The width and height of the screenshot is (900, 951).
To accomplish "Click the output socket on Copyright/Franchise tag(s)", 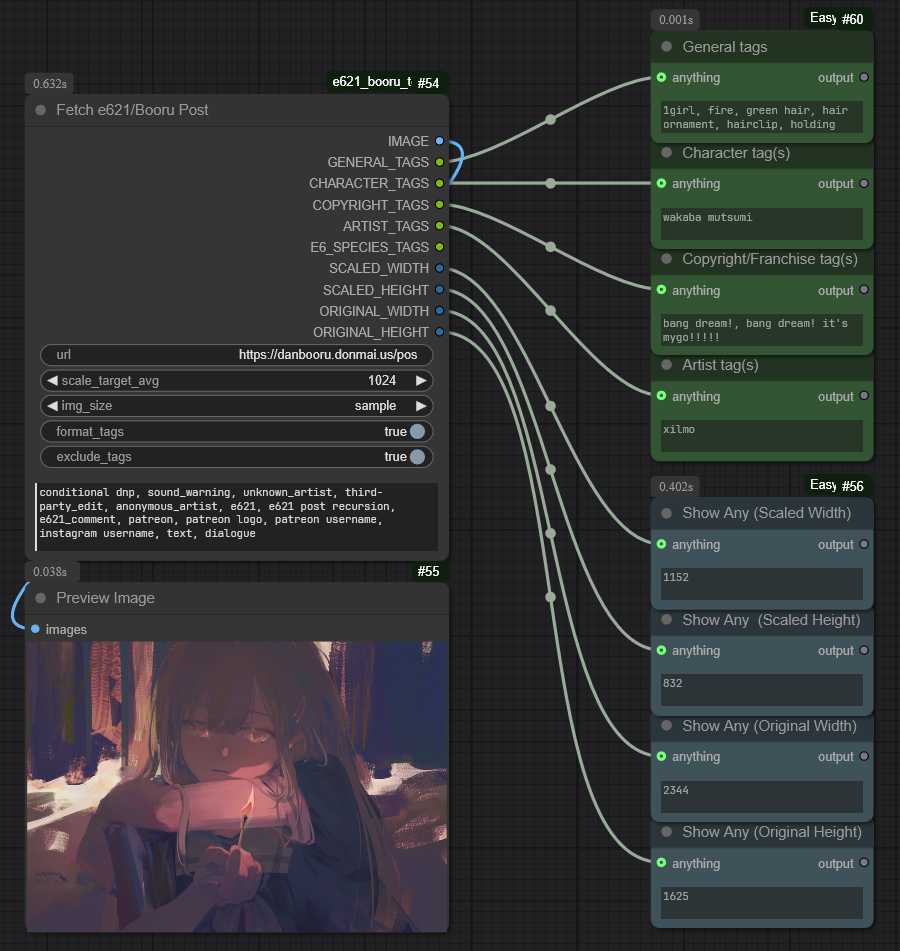I will pyautogui.click(x=864, y=290).
